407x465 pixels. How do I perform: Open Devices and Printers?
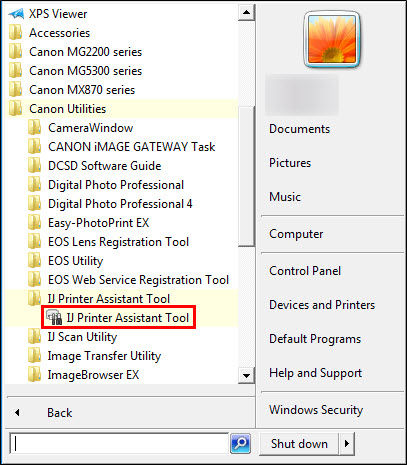322,305
